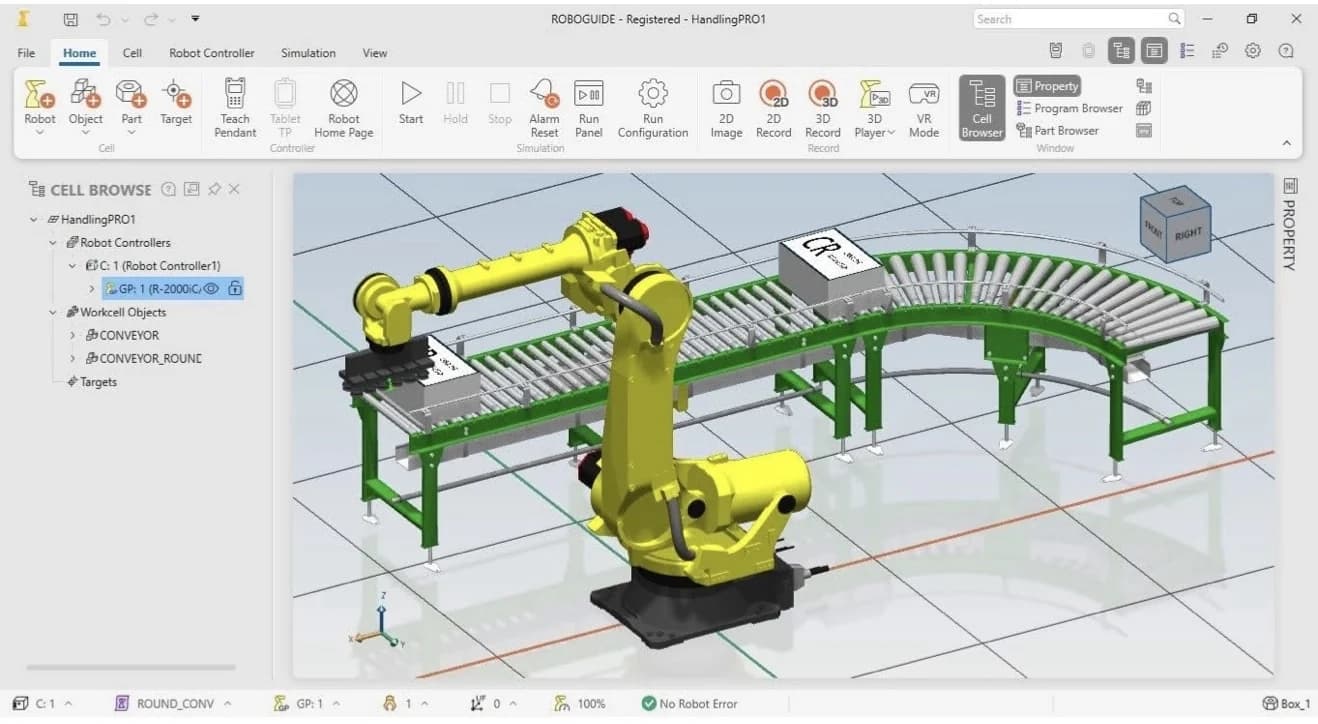
Task: Open the Object button dropdown arrow
Action: 86,132
